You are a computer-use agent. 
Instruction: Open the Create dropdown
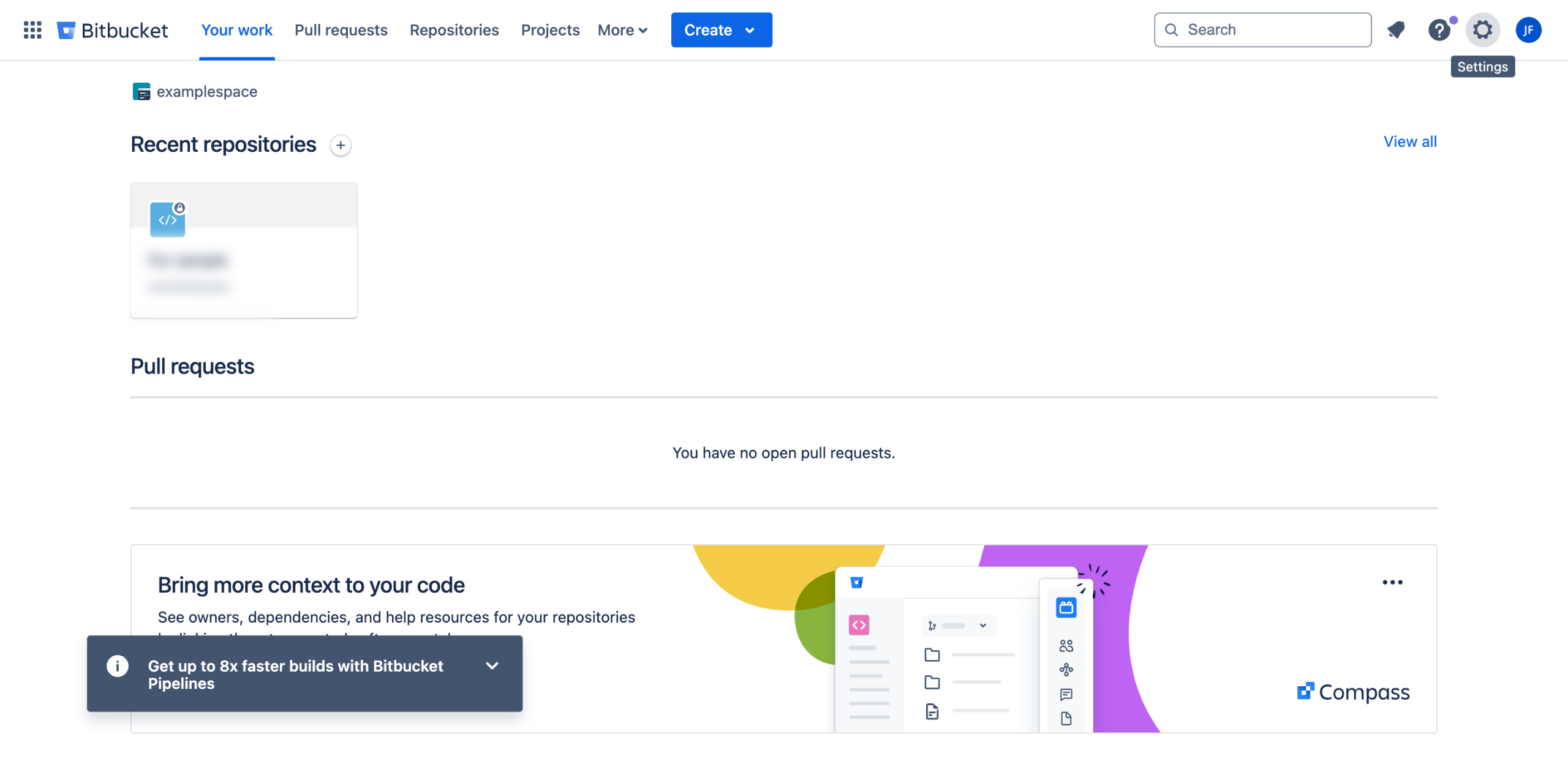click(x=721, y=30)
